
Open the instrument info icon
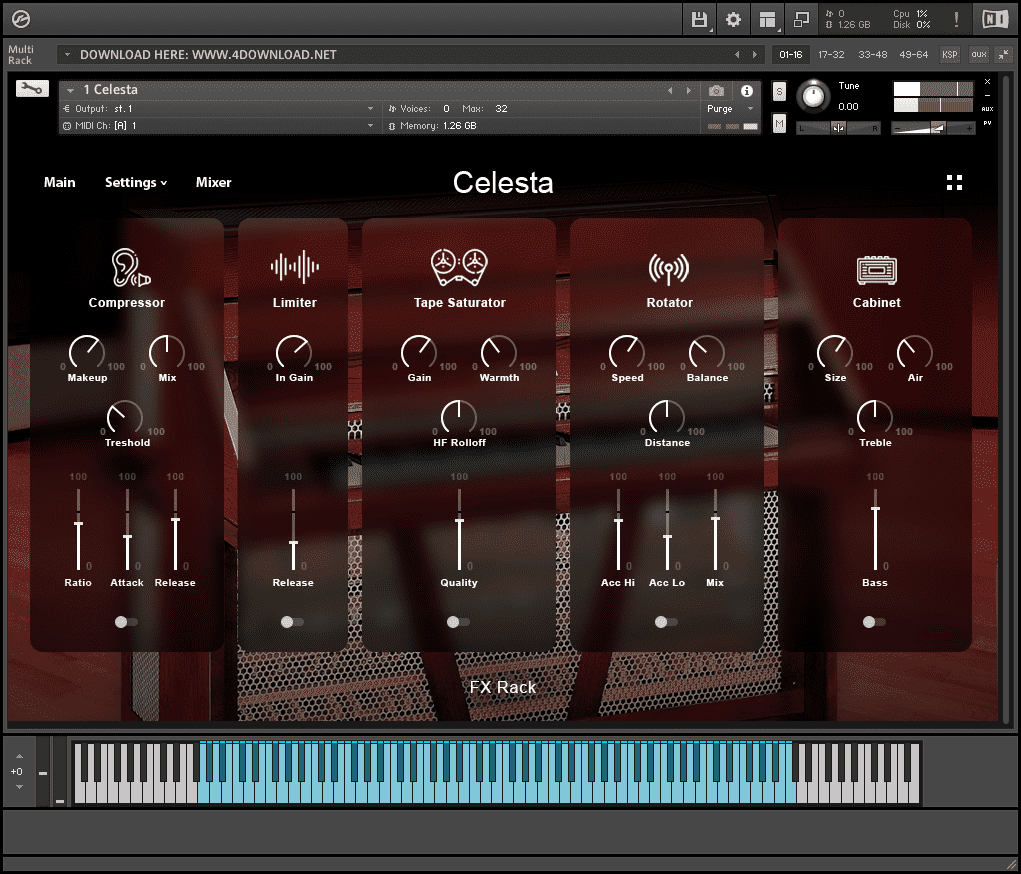(747, 91)
